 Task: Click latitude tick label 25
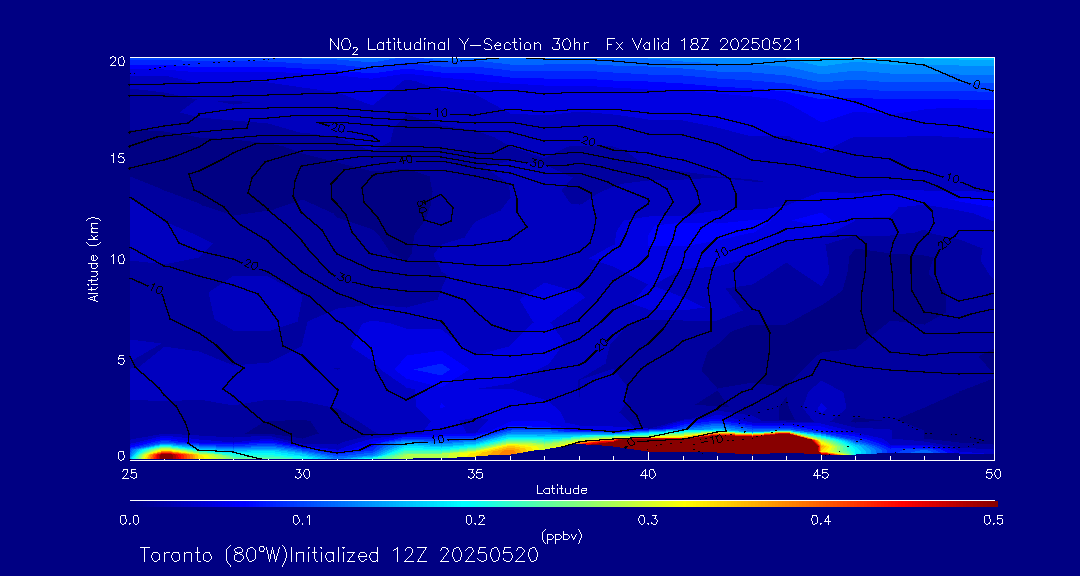(x=129, y=474)
